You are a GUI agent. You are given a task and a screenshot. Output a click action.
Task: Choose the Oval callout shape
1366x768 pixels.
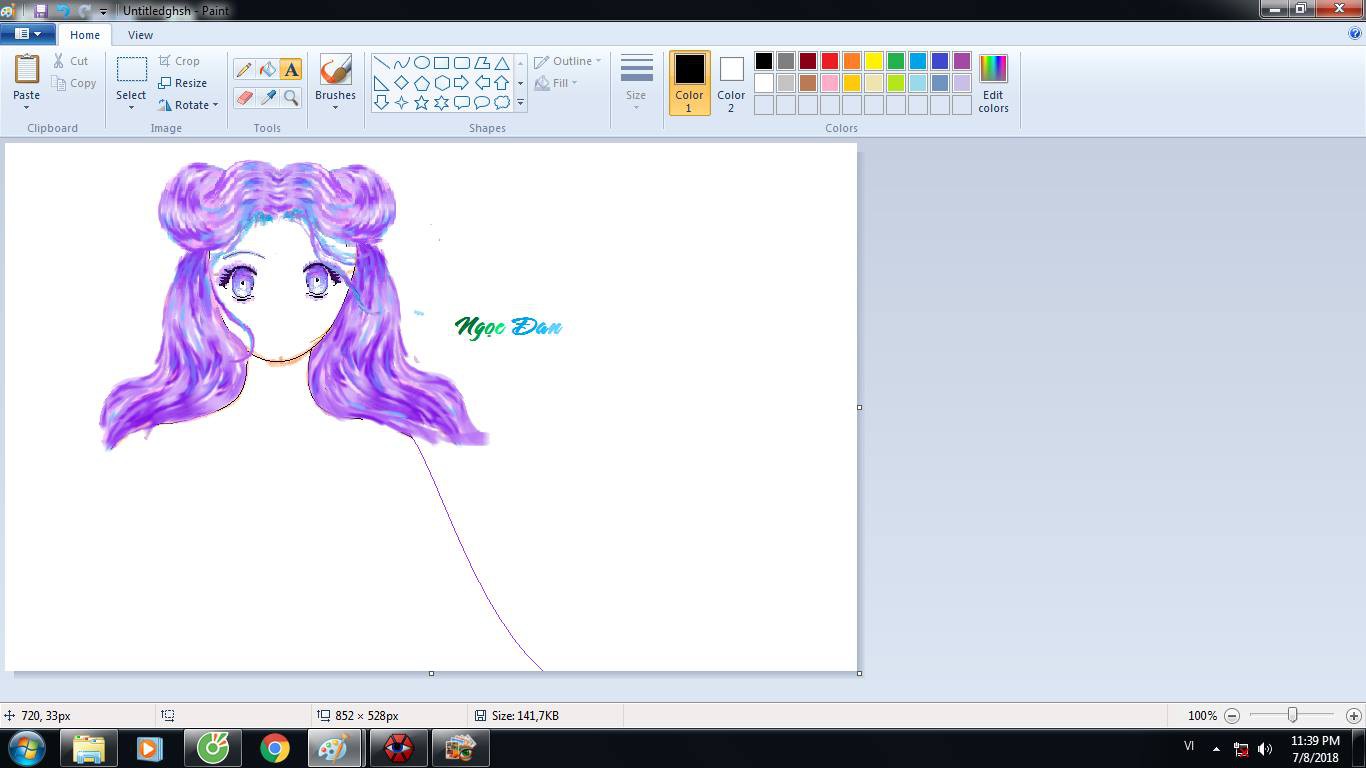pos(482,102)
